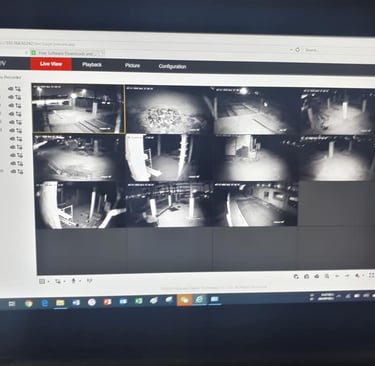Click the digital zoom icon

327,276
